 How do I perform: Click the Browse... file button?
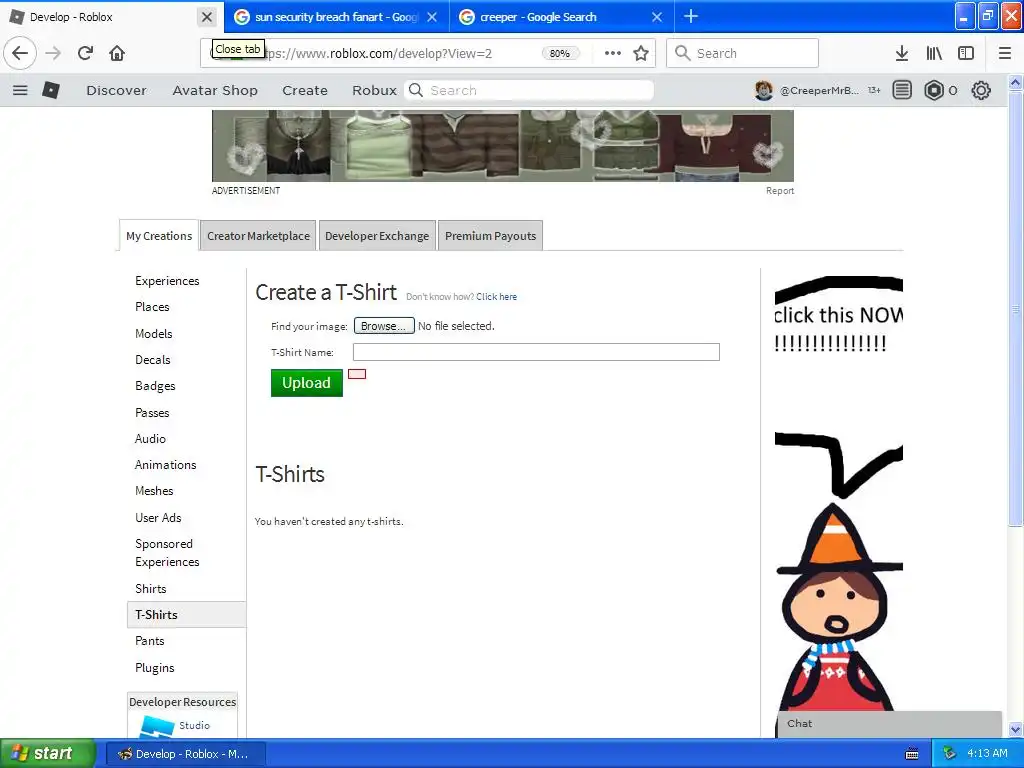point(384,326)
